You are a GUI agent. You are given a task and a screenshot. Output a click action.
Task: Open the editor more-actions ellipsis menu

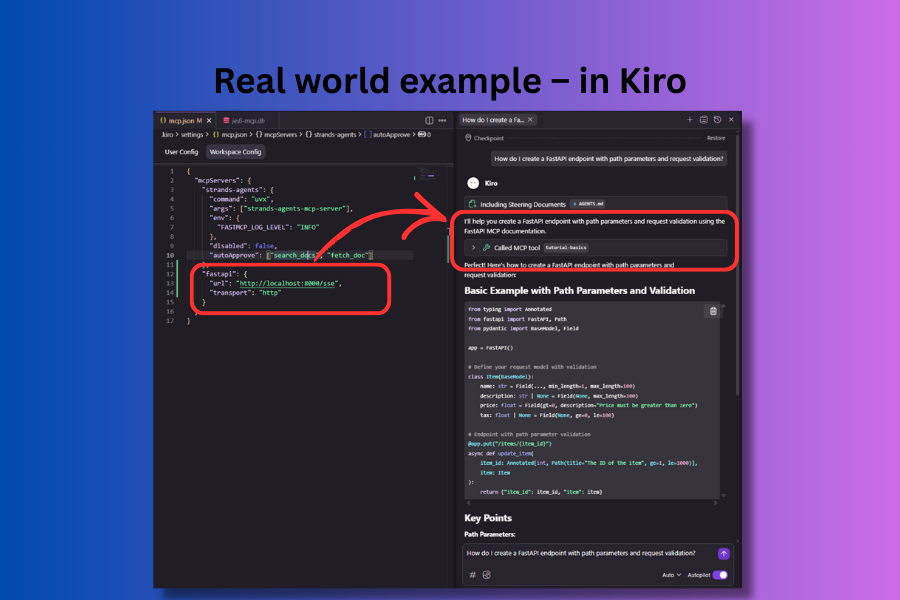(x=443, y=121)
